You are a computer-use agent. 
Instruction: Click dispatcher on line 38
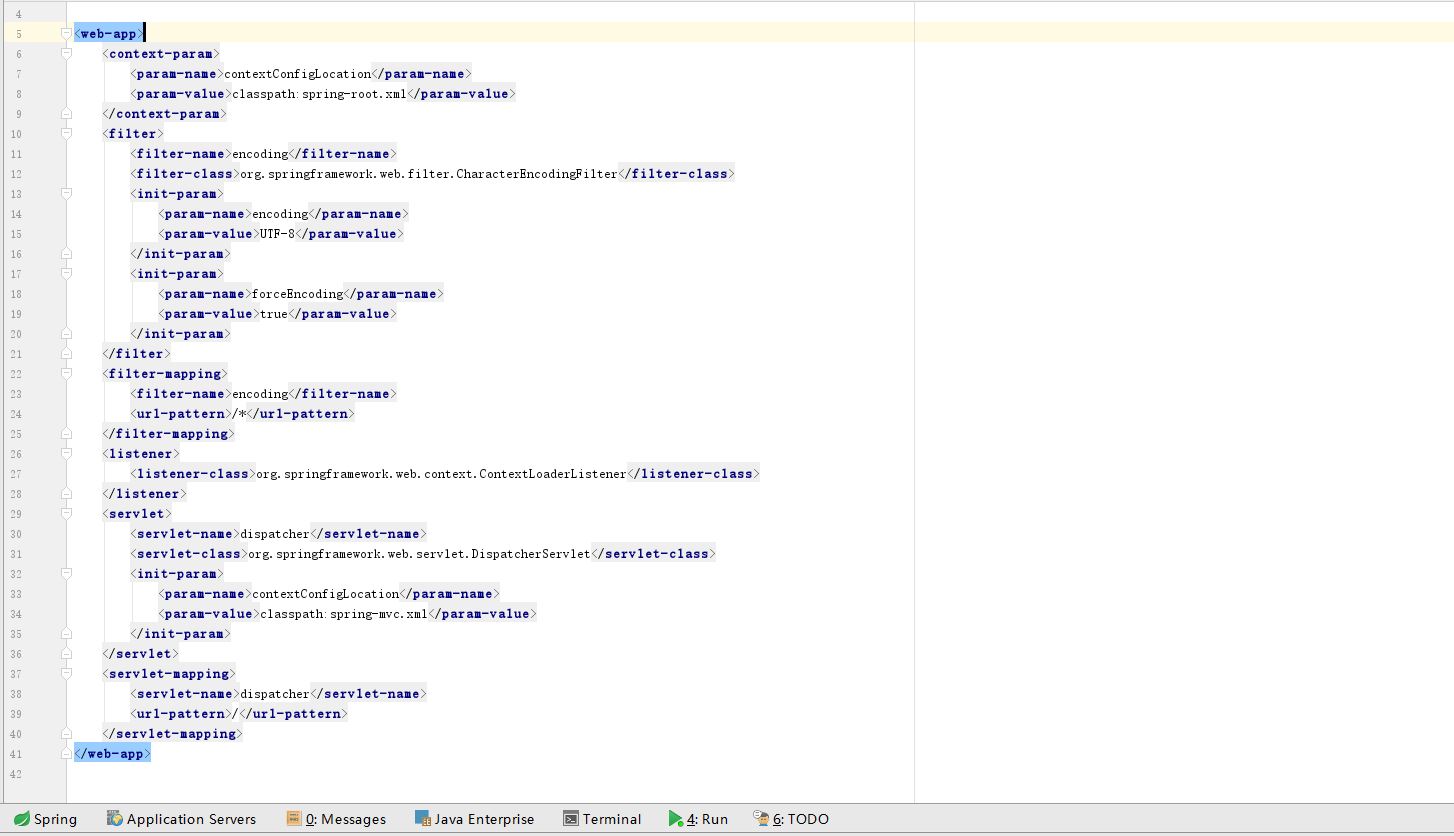[x=275, y=694]
